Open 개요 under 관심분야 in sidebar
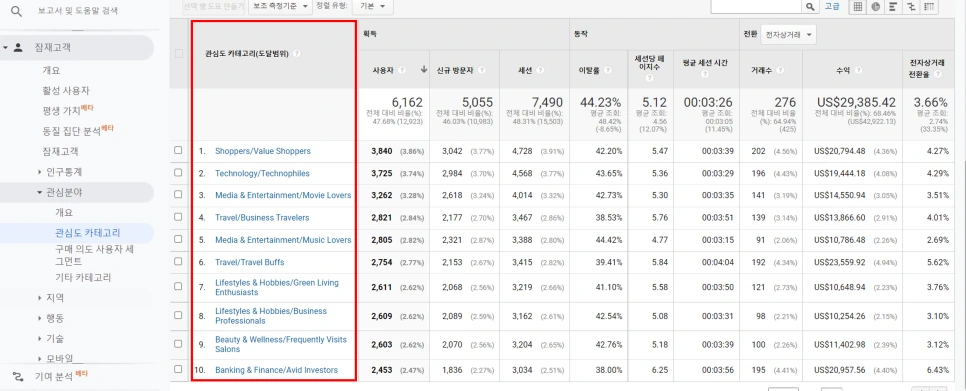This screenshot has width=966, height=391. (x=63, y=212)
